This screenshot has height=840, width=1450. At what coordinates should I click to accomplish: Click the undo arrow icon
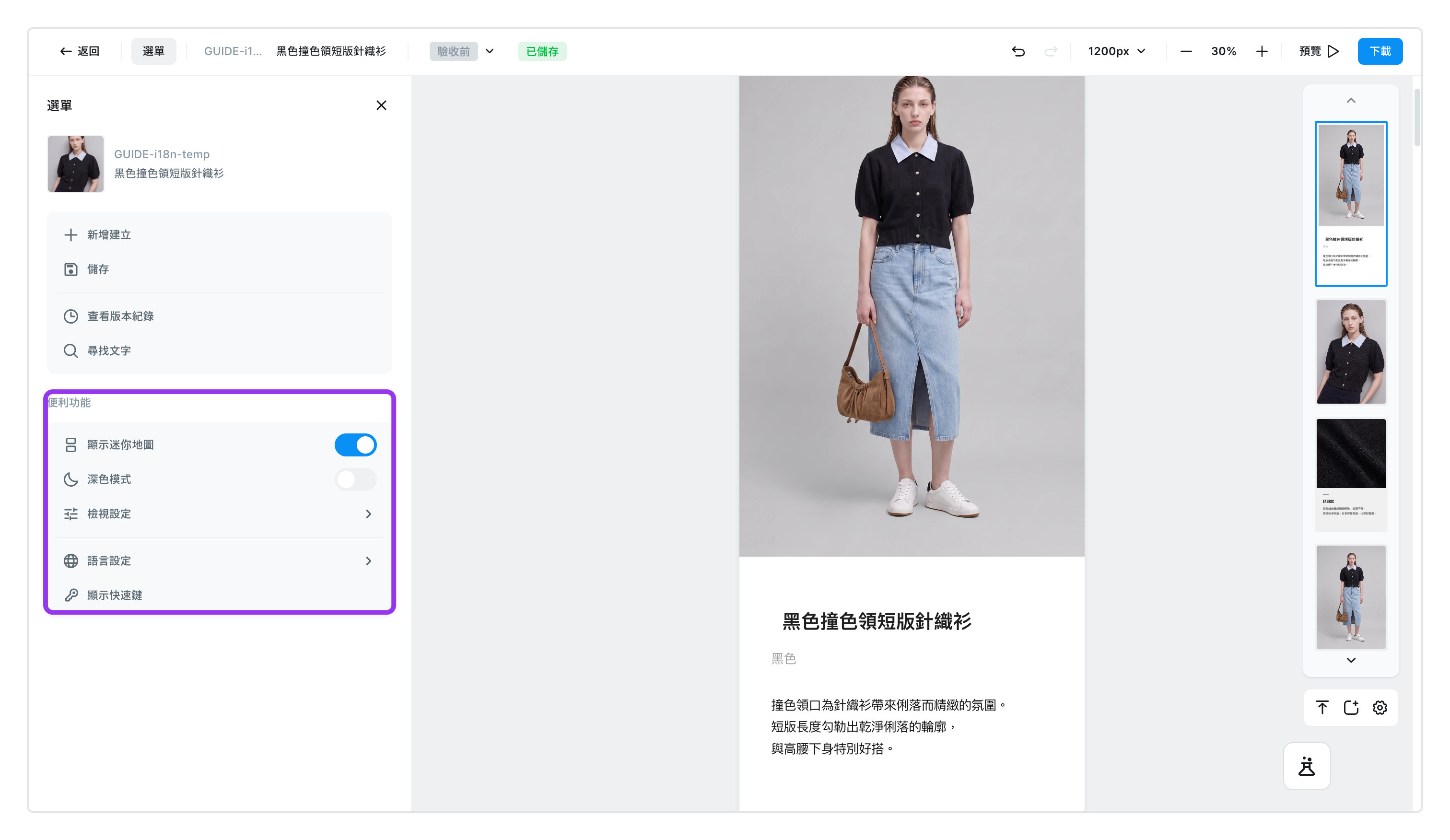coord(1018,51)
